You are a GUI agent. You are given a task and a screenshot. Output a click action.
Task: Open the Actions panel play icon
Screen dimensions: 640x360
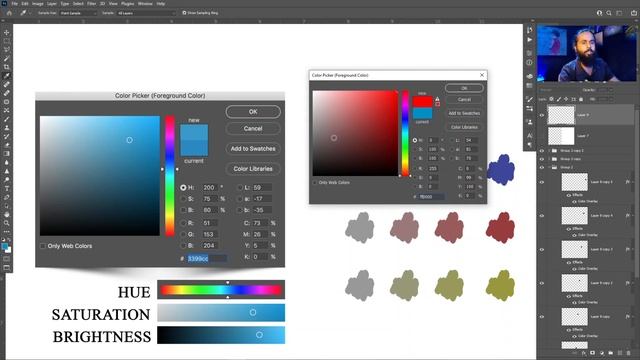(529, 40)
